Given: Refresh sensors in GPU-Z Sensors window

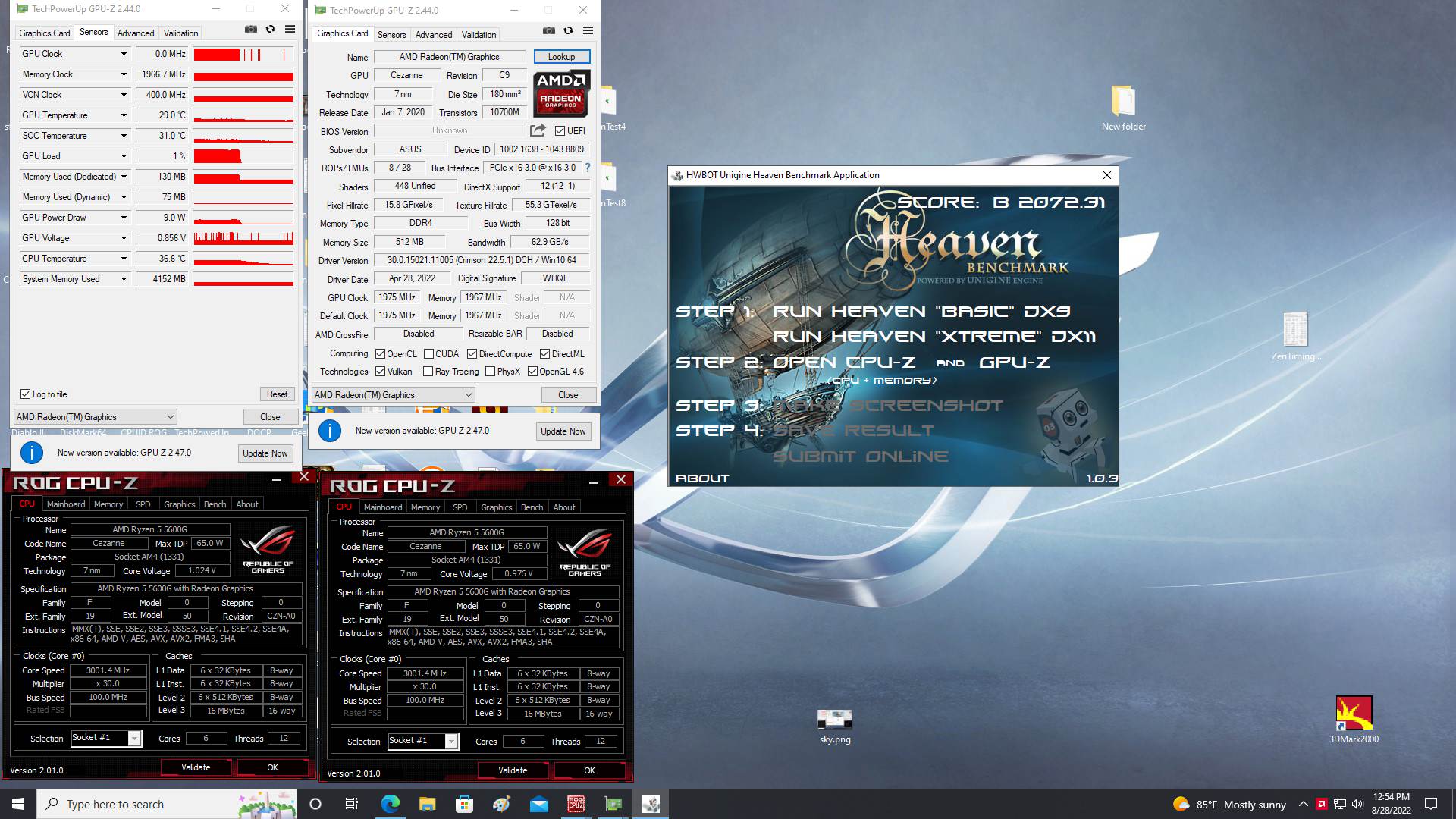Looking at the screenshot, I should [270, 30].
